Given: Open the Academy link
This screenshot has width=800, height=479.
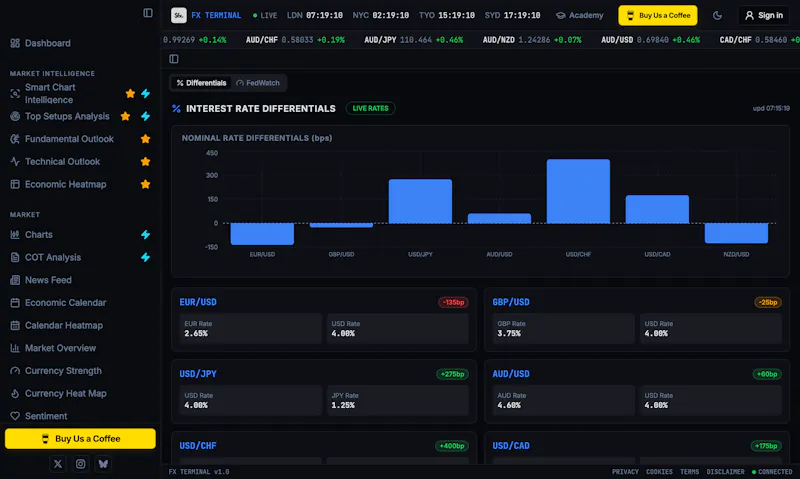Looking at the screenshot, I should (x=580, y=15).
